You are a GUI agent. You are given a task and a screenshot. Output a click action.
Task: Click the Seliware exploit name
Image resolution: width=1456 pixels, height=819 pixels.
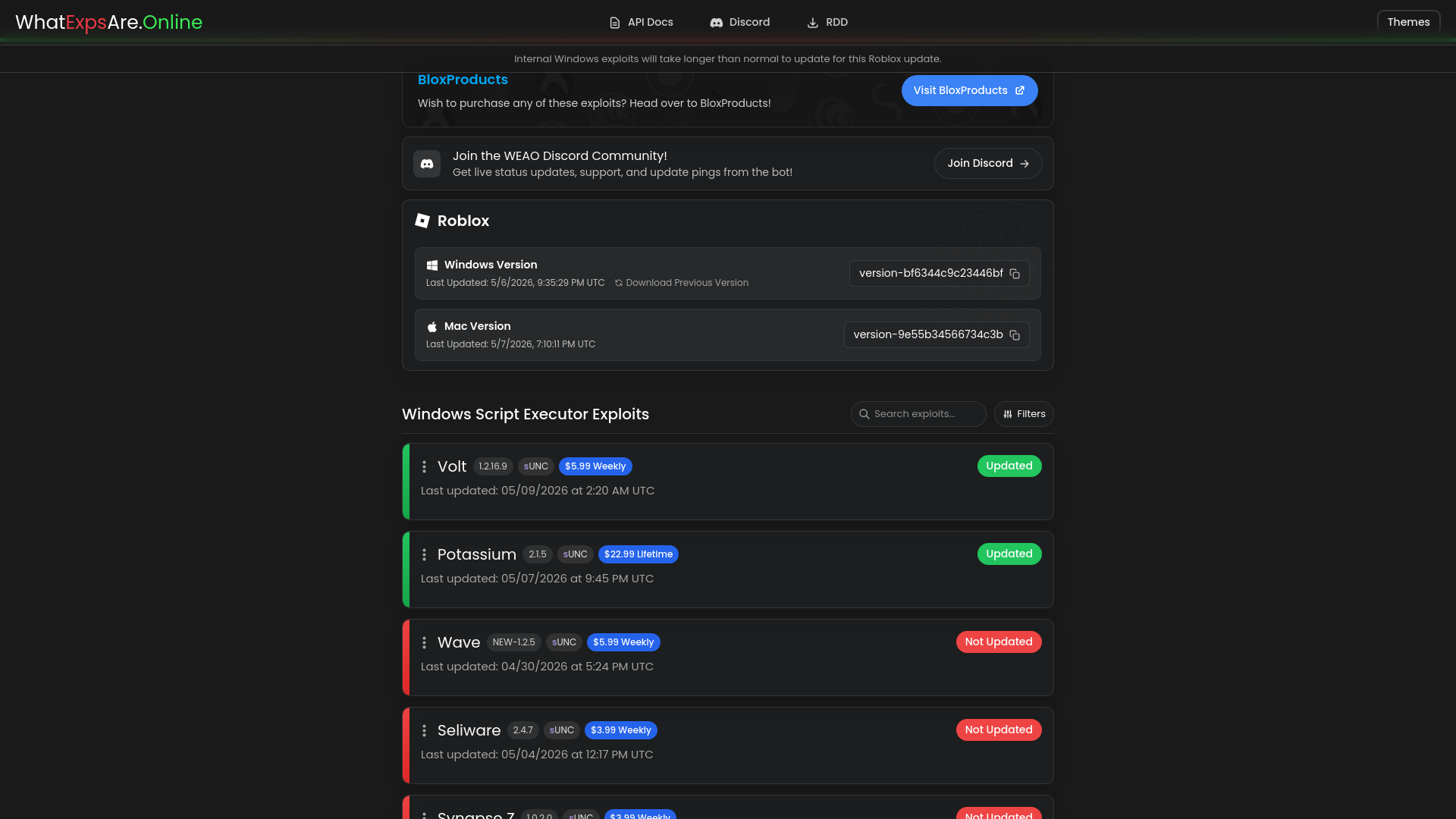pyautogui.click(x=469, y=730)
